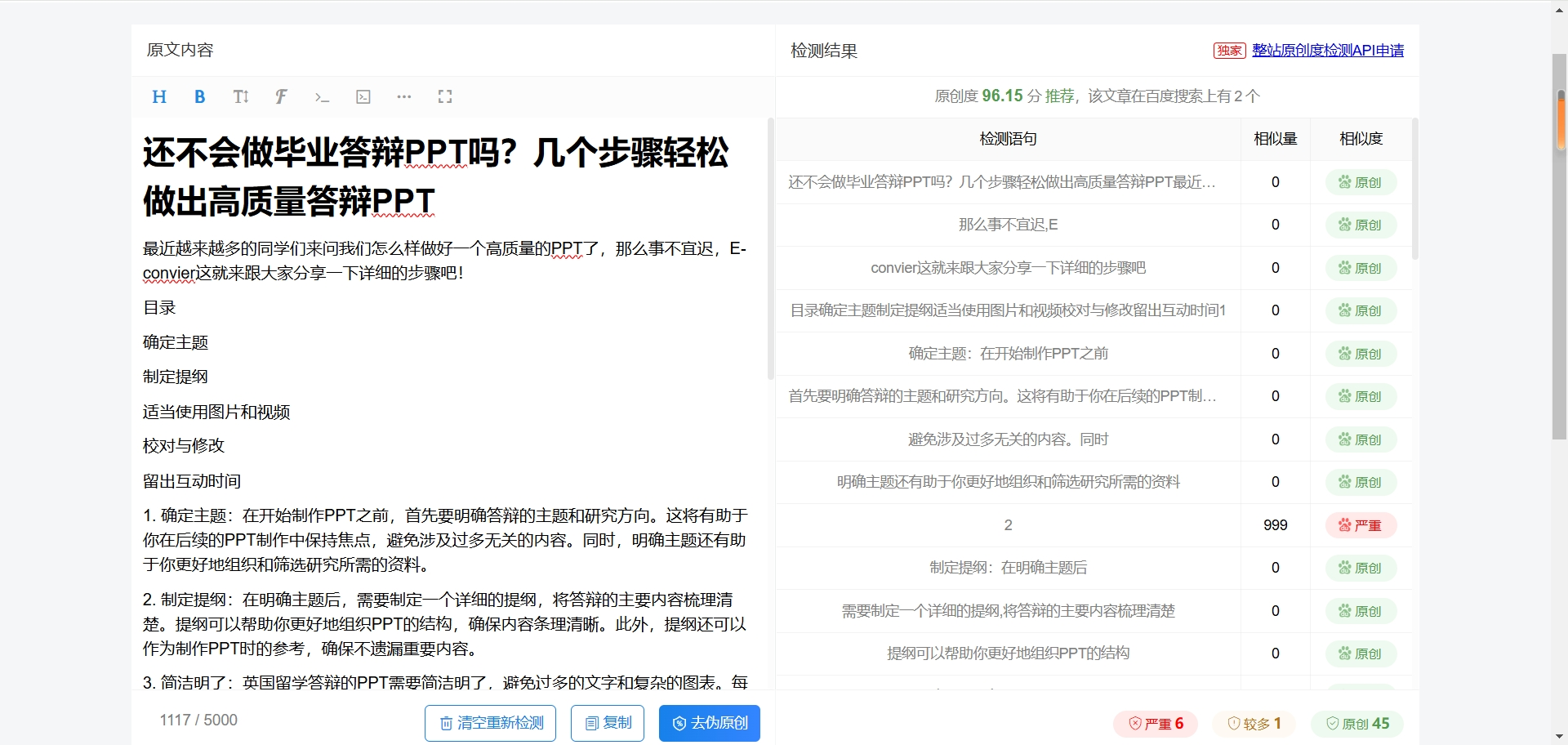Insert code block with boxed prompt icon
The width and height of the screenshot is (1568, 745).
tap(363, 97)
